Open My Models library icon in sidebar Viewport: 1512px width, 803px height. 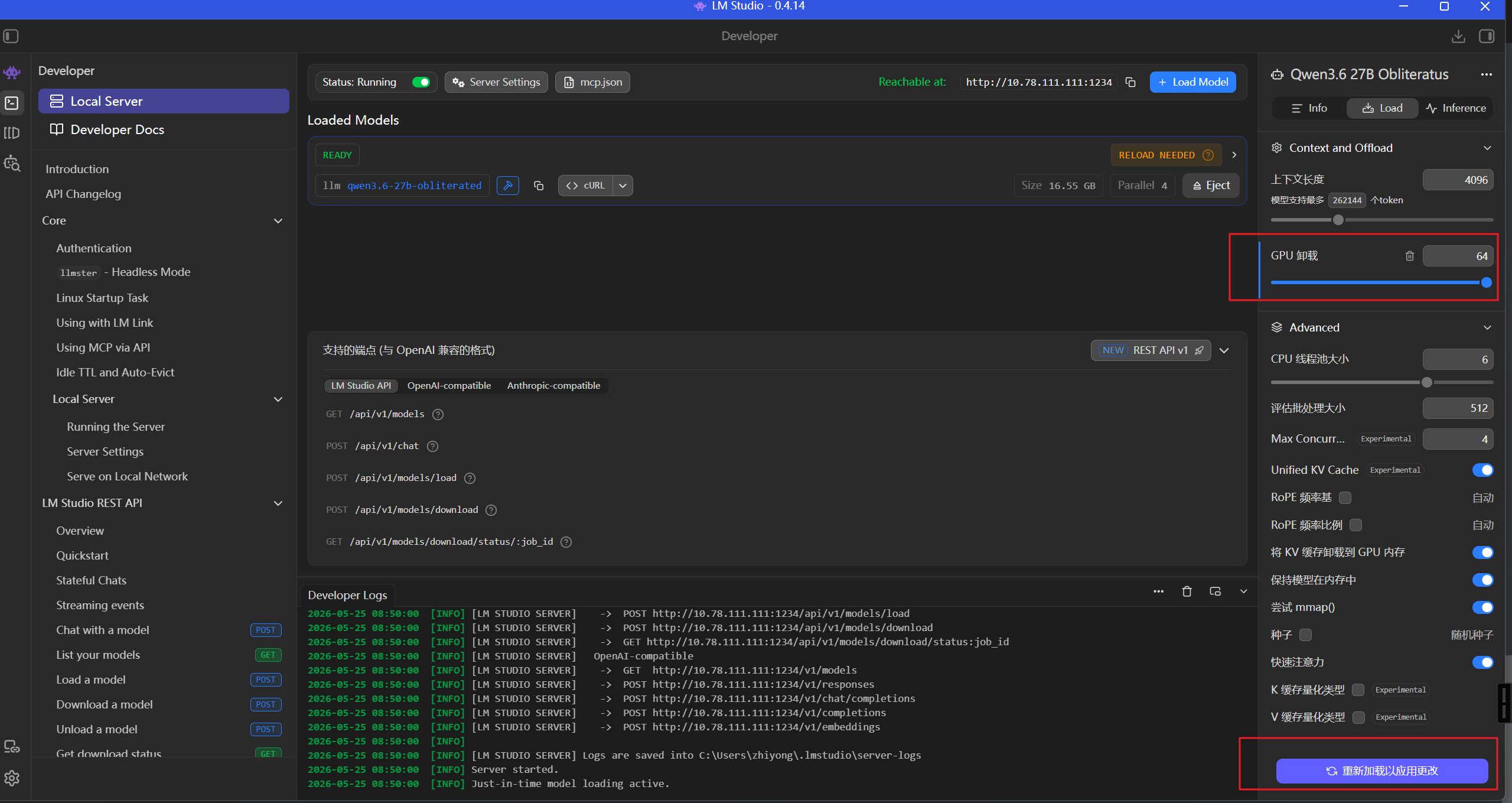[x=12, y=133]
